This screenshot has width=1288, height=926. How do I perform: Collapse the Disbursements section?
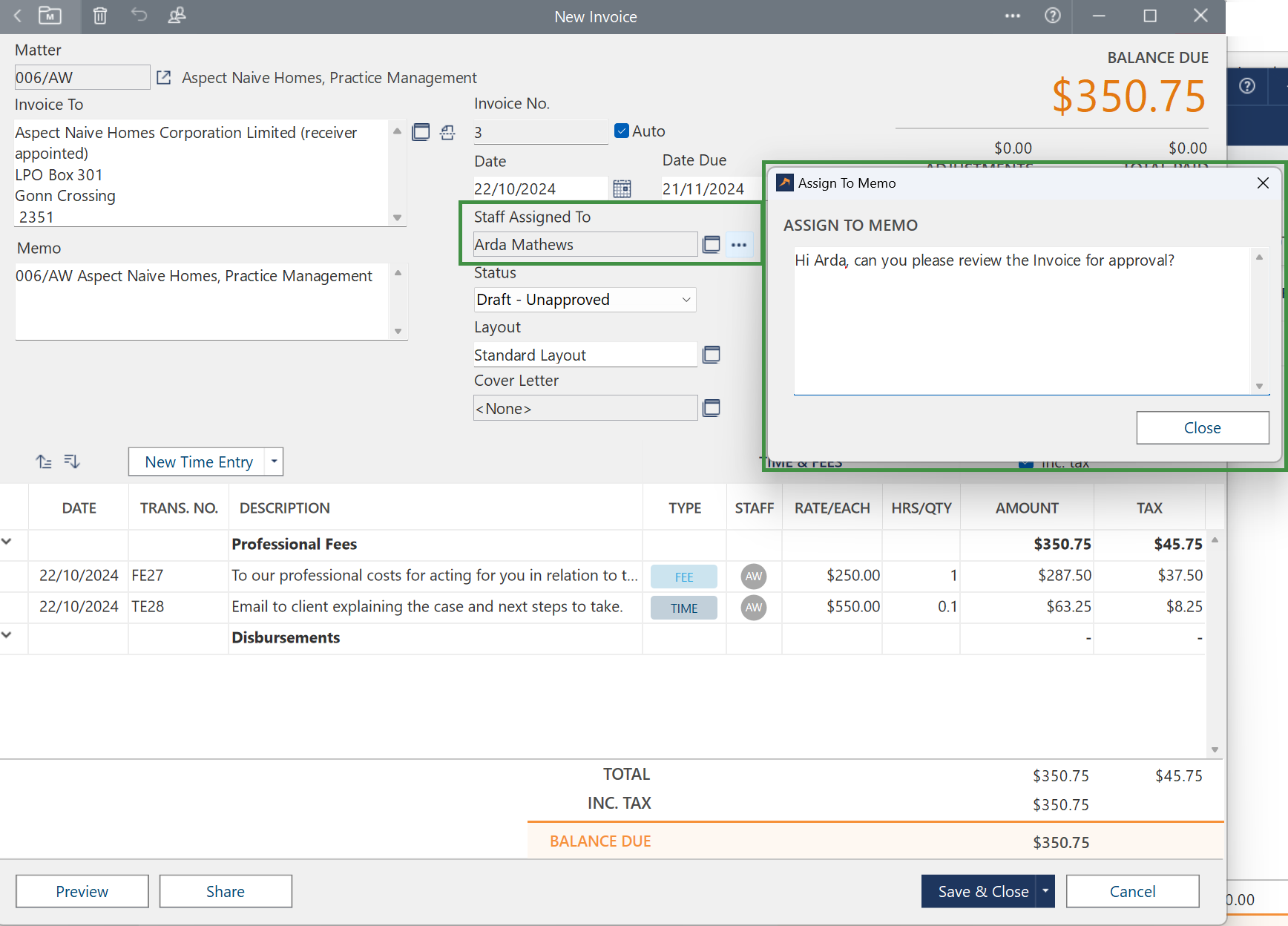tap(7, 635)
